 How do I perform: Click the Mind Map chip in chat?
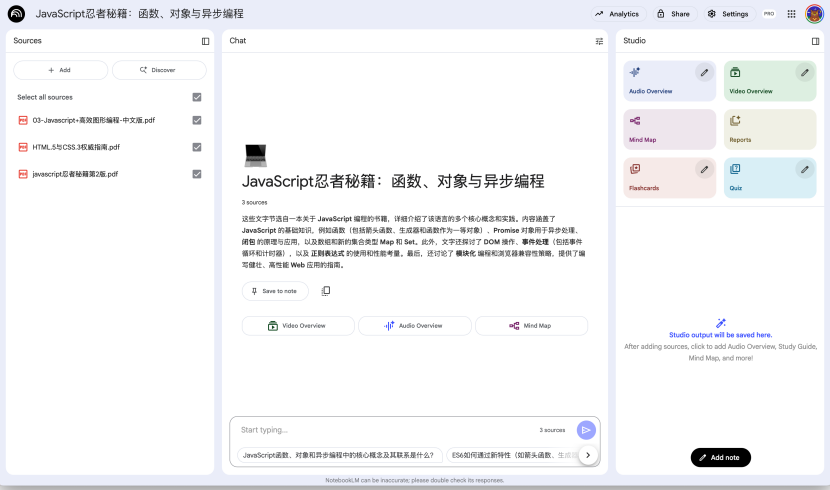[531, 326]
